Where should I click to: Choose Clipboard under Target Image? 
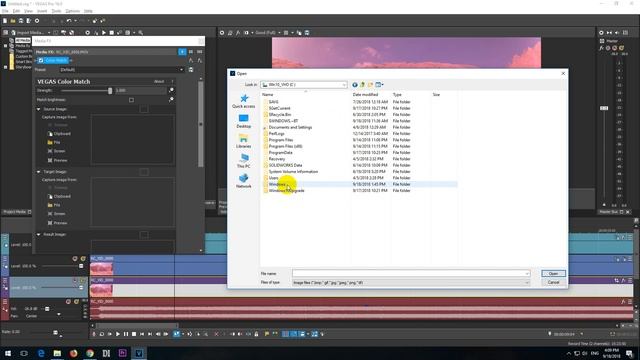pos(59,196)
